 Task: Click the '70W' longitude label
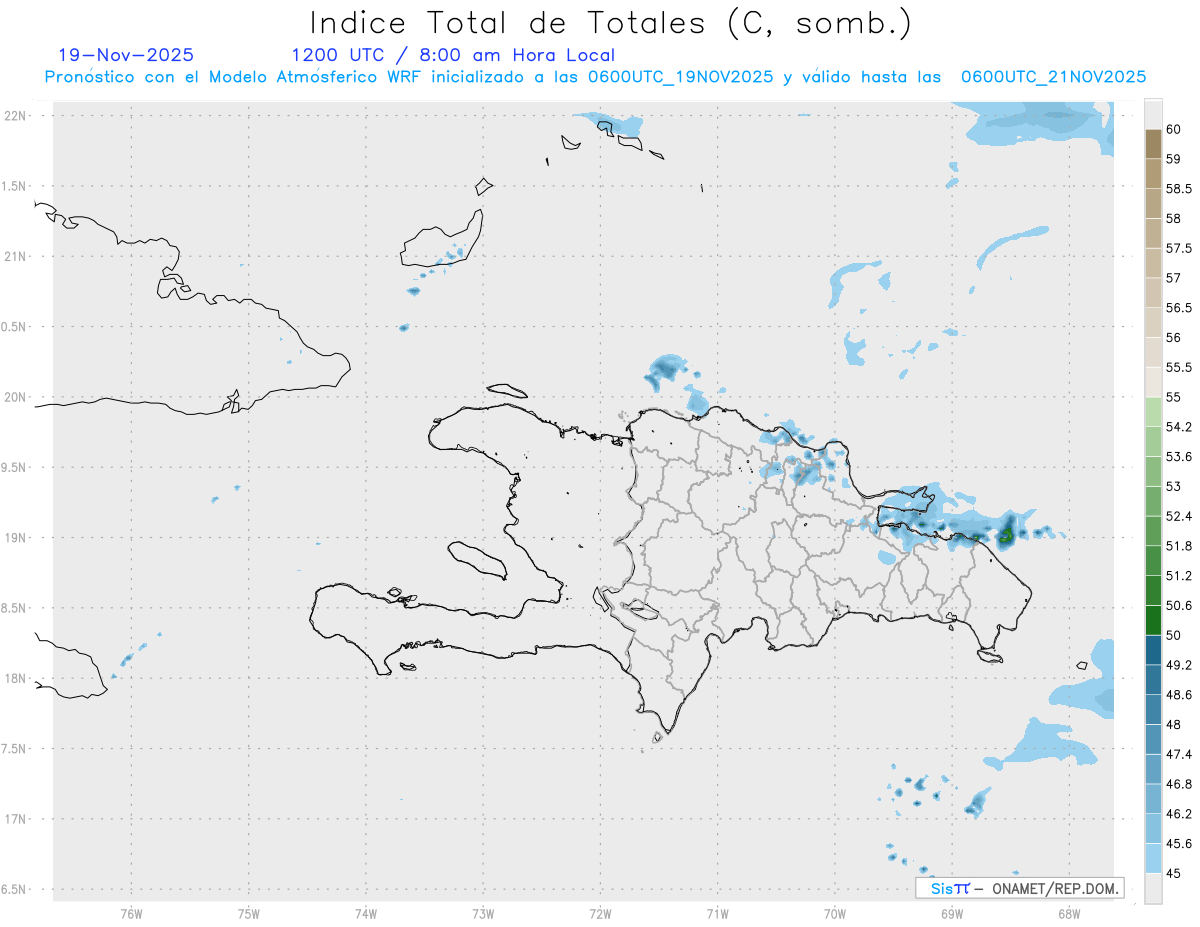click(835, 913)
